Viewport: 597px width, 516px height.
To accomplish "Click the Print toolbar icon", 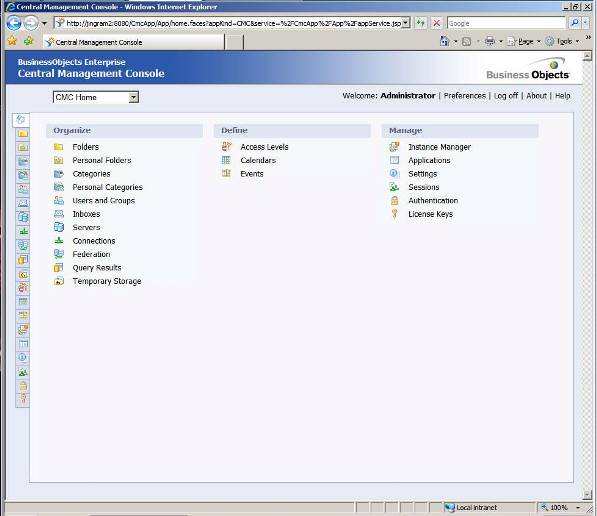I will [x=490, y=41].
